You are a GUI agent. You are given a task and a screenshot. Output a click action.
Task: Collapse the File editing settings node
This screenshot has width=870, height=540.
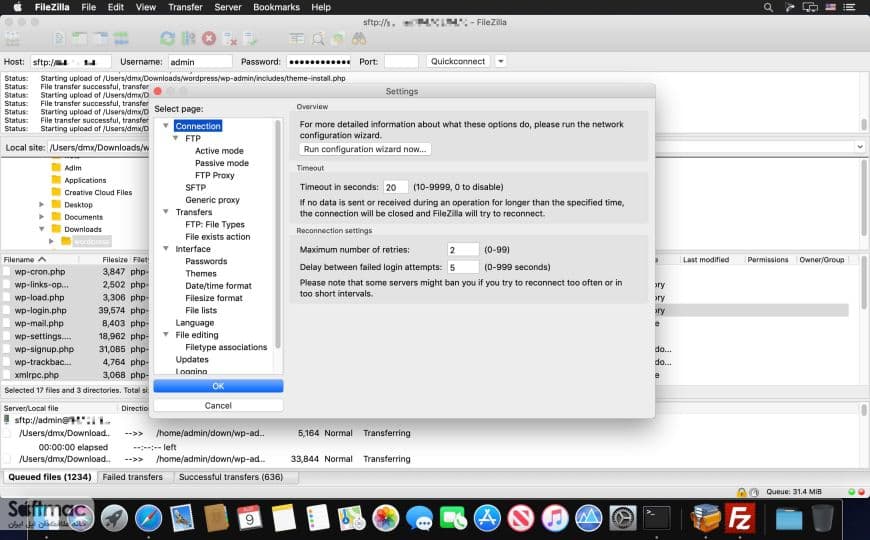click(165, 335)
